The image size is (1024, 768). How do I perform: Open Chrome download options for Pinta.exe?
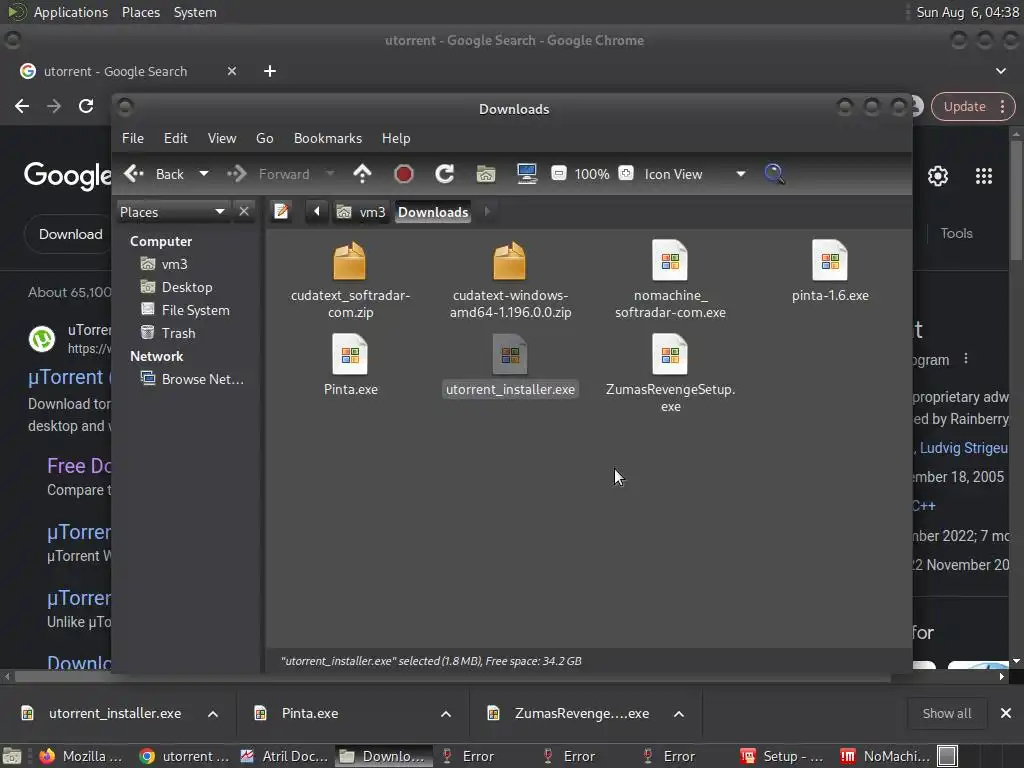pos(446,714)
